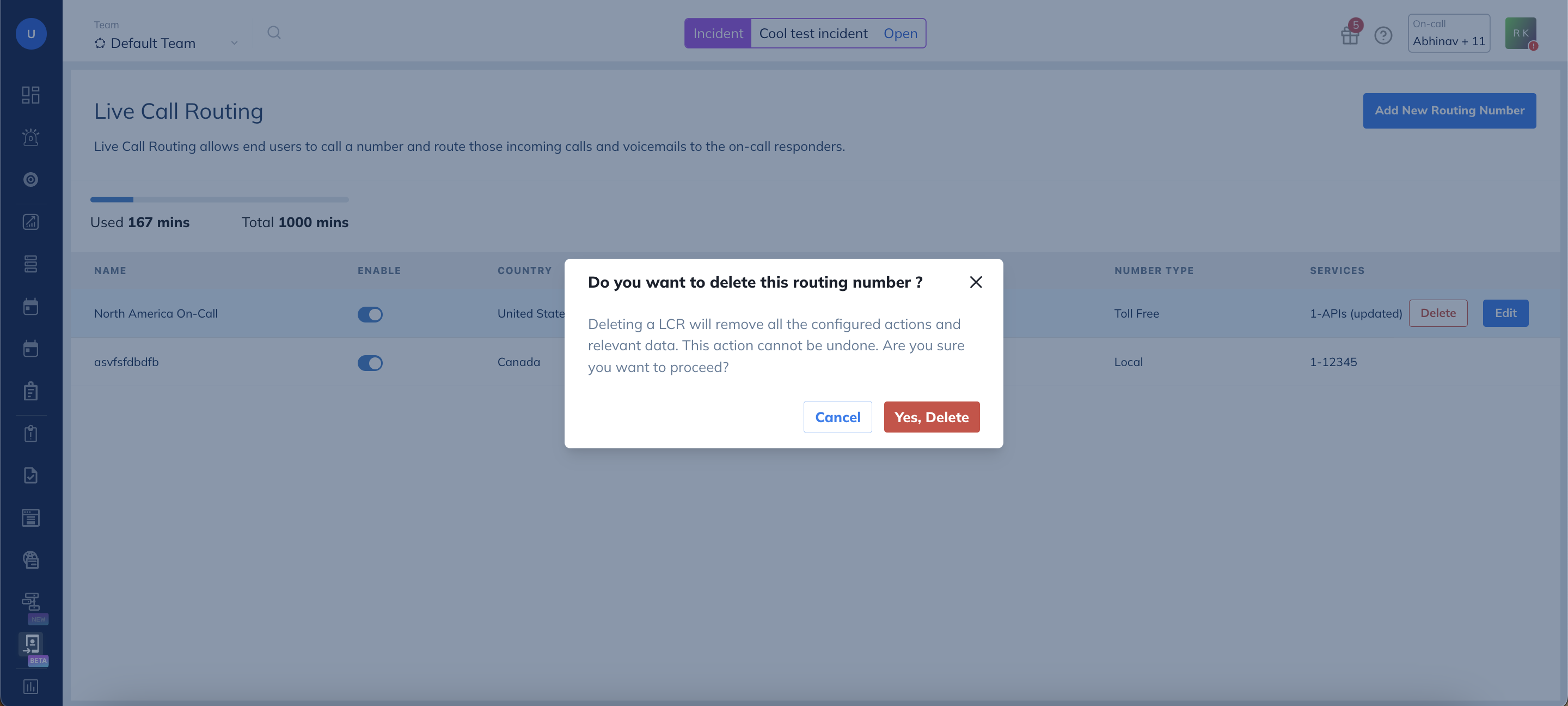Click the Cool test incident banner
This screenshot has height=706, width=1568.
click(x=813, y=34)
